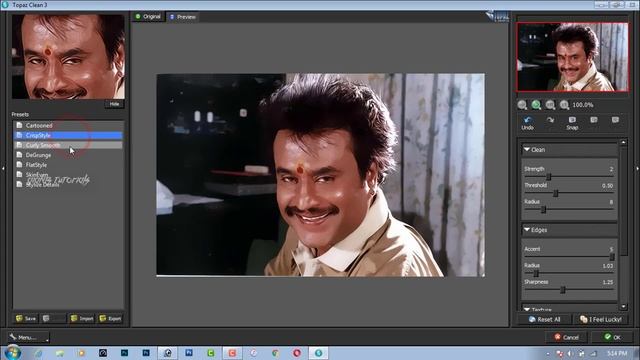Viewport: 640px width, 360px height.
Task: Switch to the Preview tab
Action: click(182, 17)
